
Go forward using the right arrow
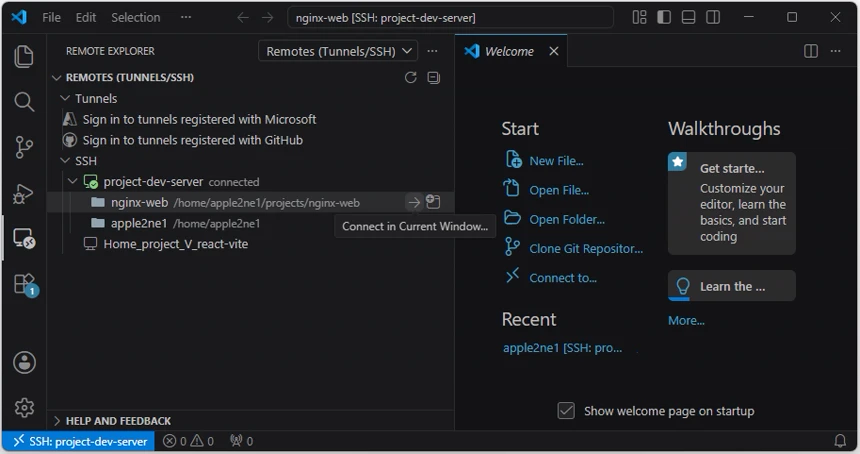click(267, 18)
